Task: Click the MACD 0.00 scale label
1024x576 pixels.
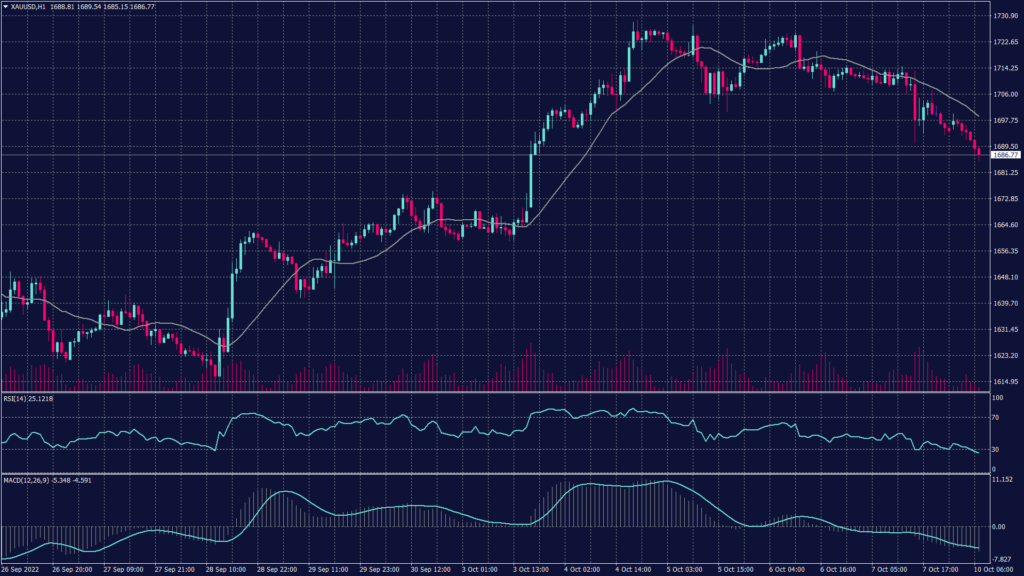Action: point(1000,526)
